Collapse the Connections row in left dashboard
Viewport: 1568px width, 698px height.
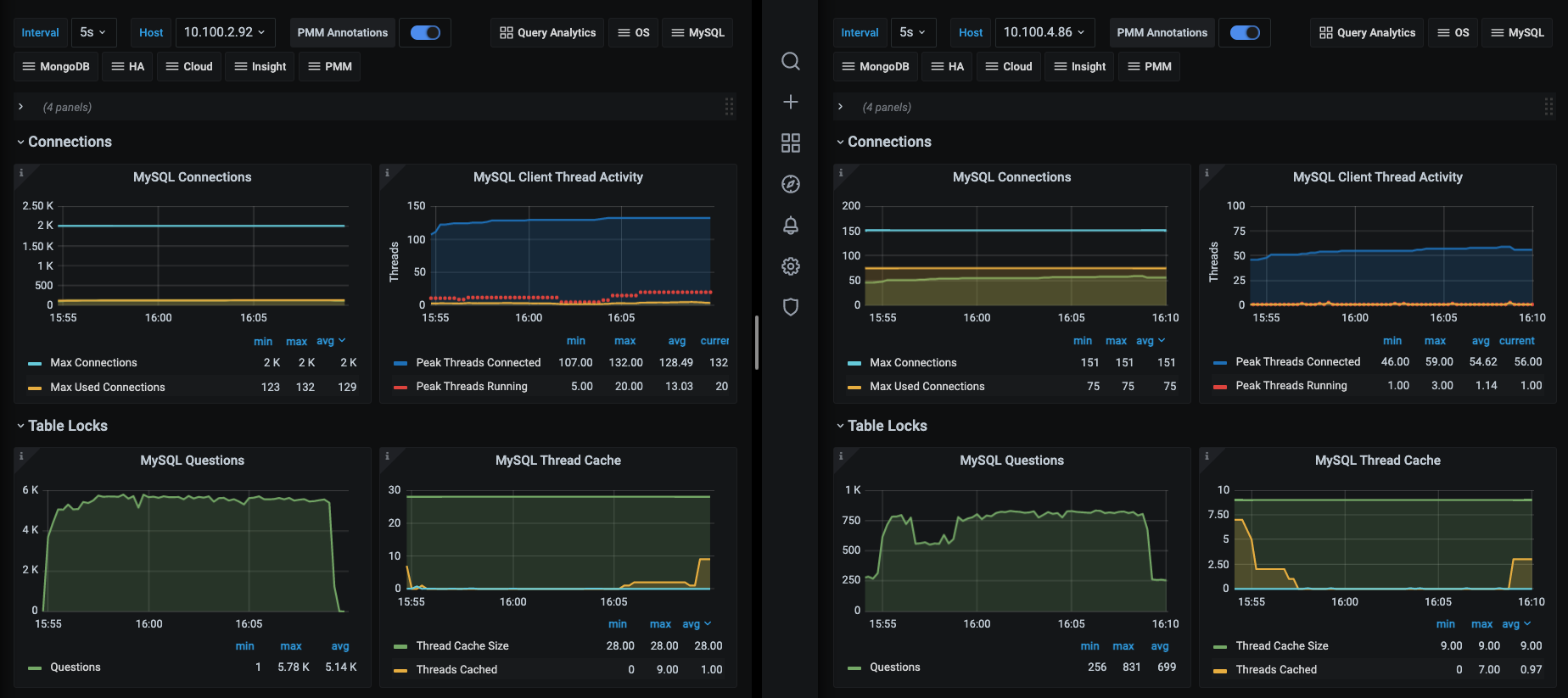(x=70, y=142)
